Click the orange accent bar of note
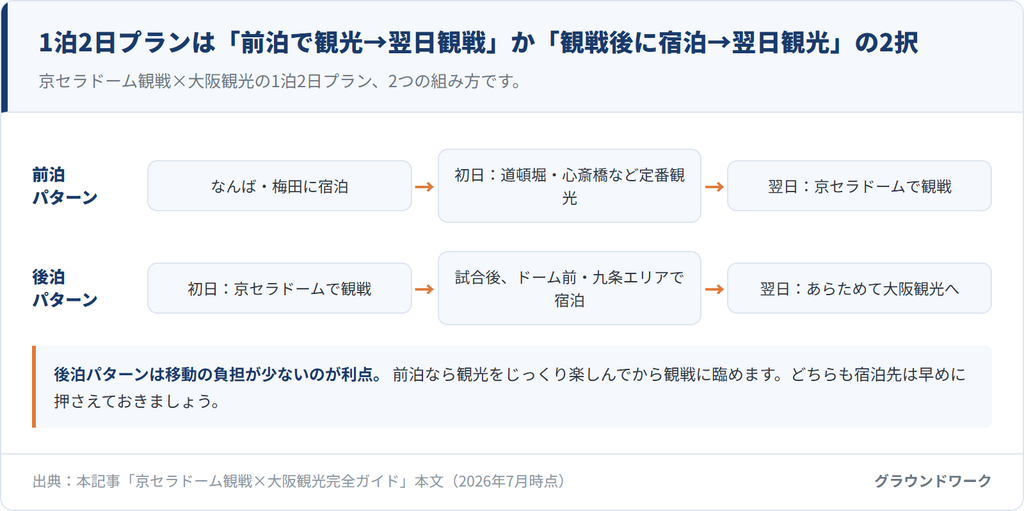 [x=34, y=387]
